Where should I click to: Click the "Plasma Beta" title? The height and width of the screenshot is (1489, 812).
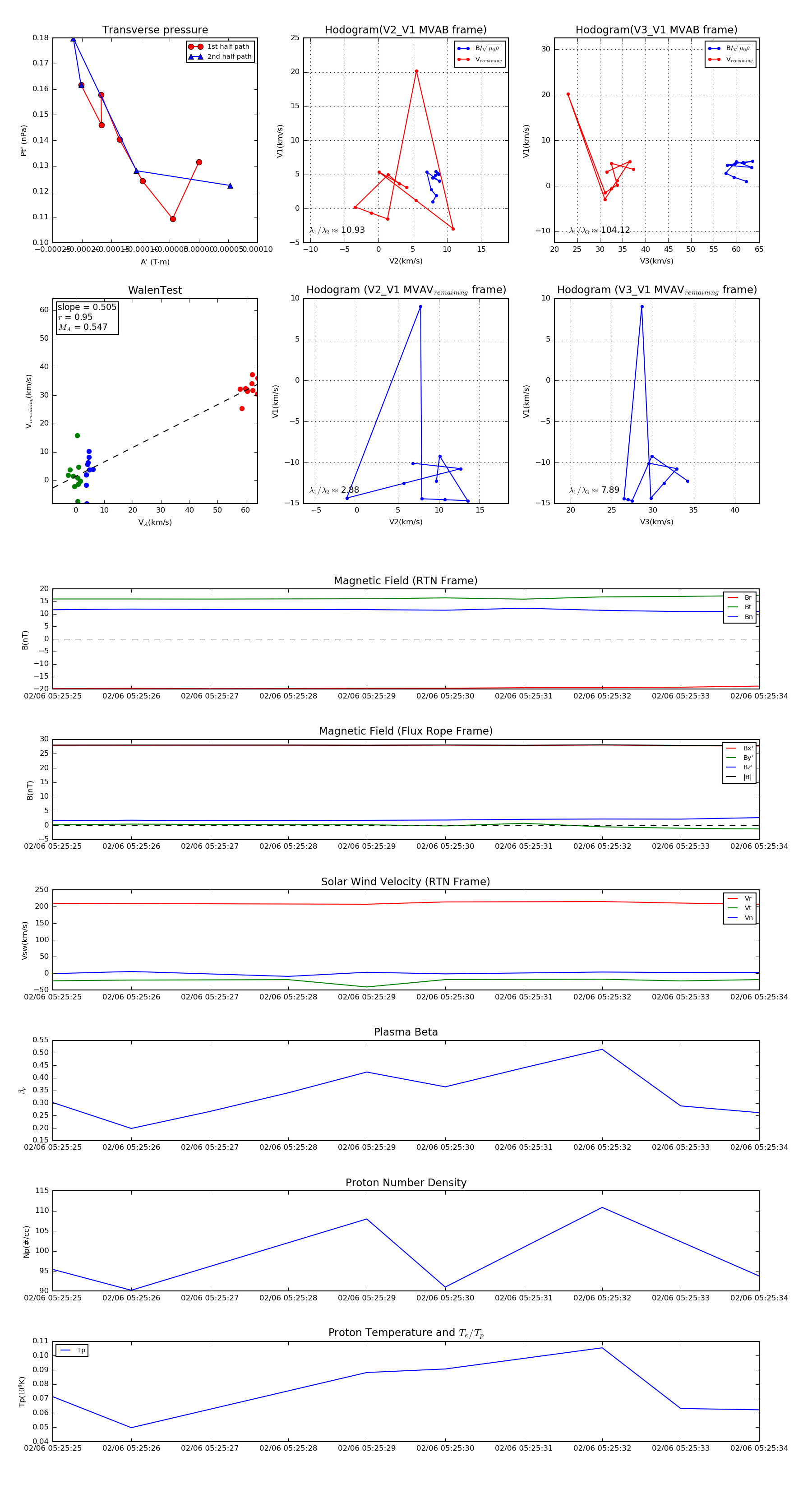(406, 1032)
